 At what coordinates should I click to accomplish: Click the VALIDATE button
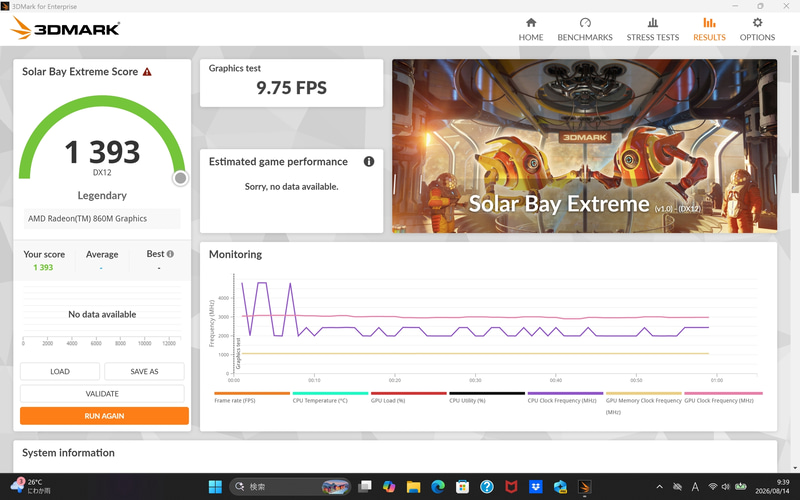click(x=102, y=393)
